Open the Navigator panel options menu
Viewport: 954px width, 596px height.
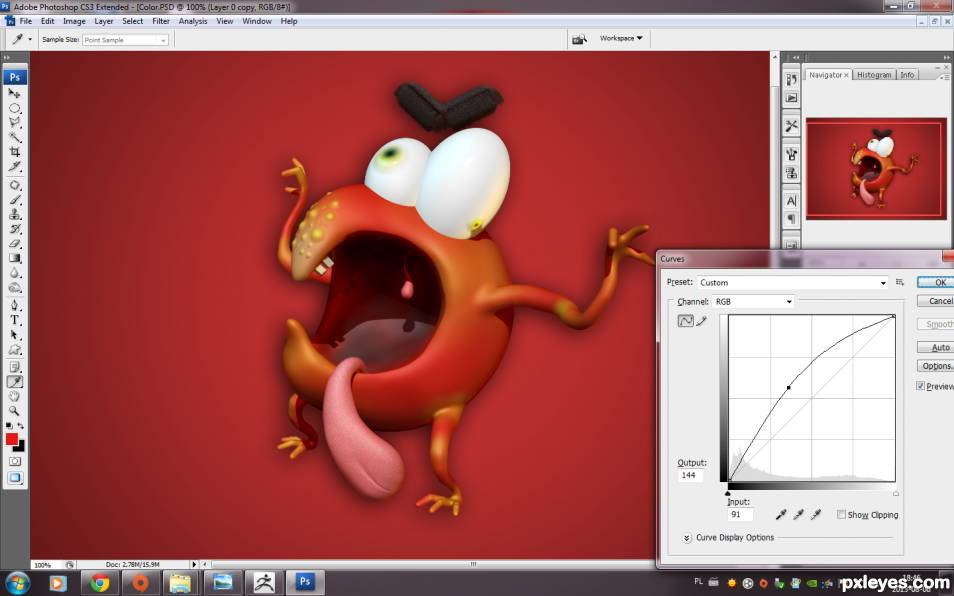(x=944, y=77)
